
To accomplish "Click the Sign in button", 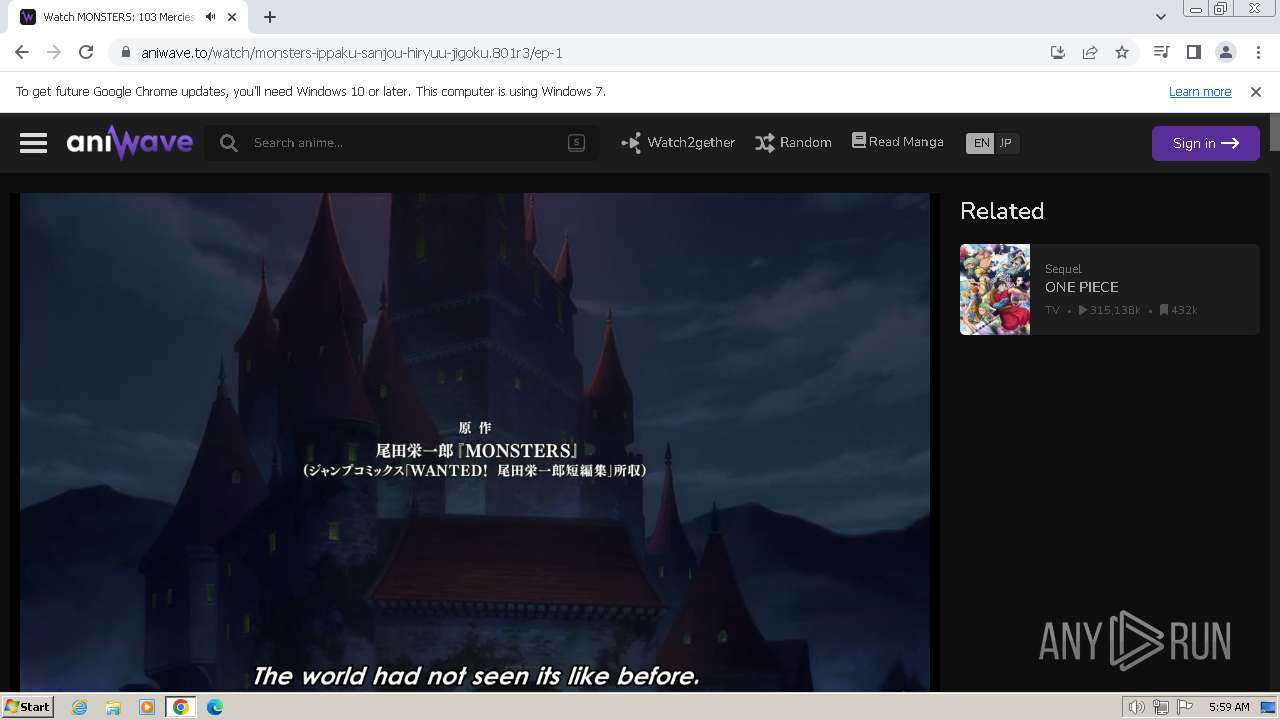I will click(1205, 143).
